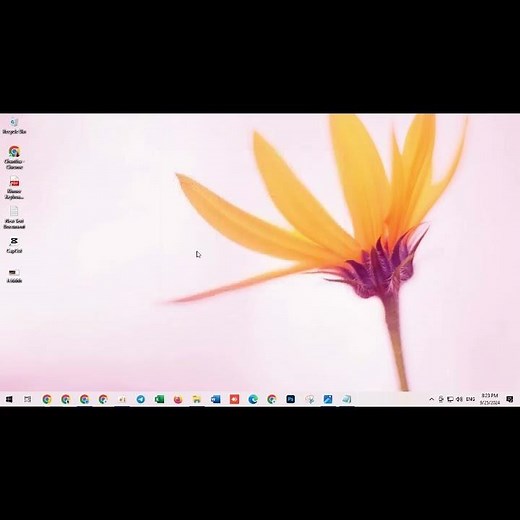This screenshot has width=520, height=520.
Task: Open Task View on the taskbar
Action: (28, 399)
